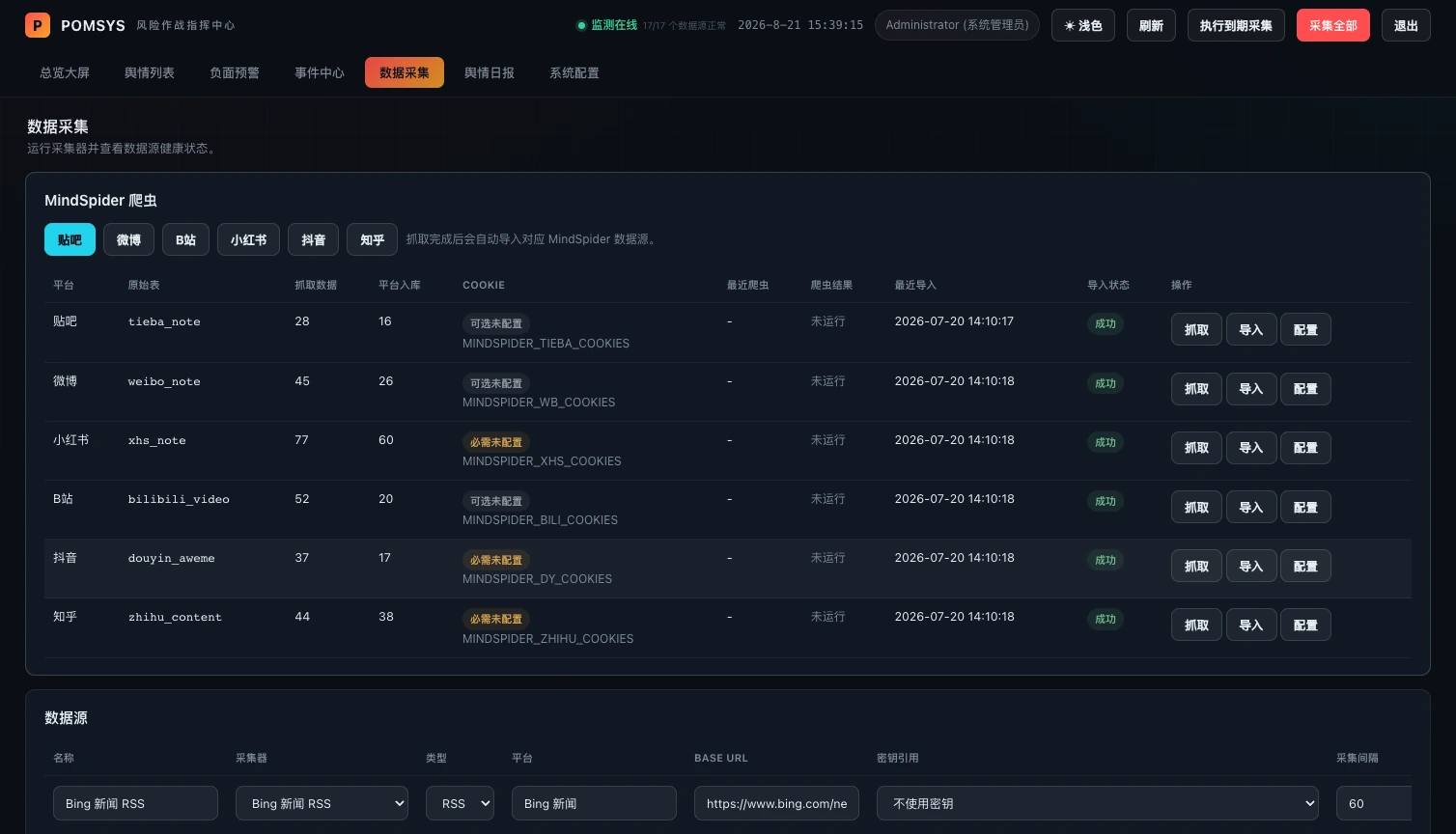Select the 小红书 crawler chip
The height and width of the screenshot is (834, 1456).
(x=248, y=239)
